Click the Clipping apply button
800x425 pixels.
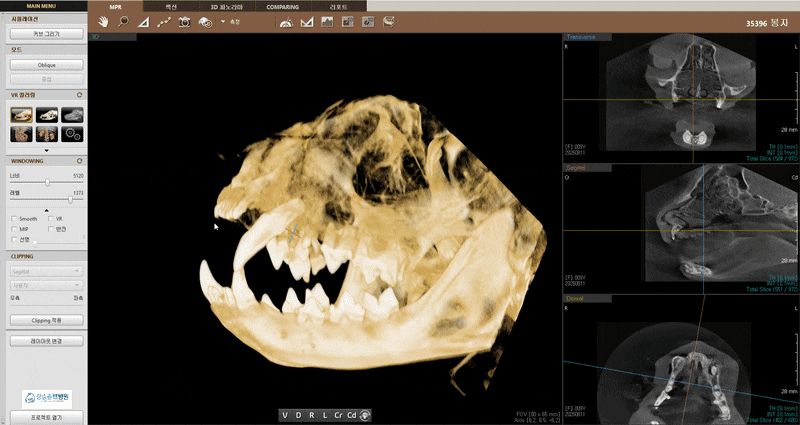click(46, 320)
